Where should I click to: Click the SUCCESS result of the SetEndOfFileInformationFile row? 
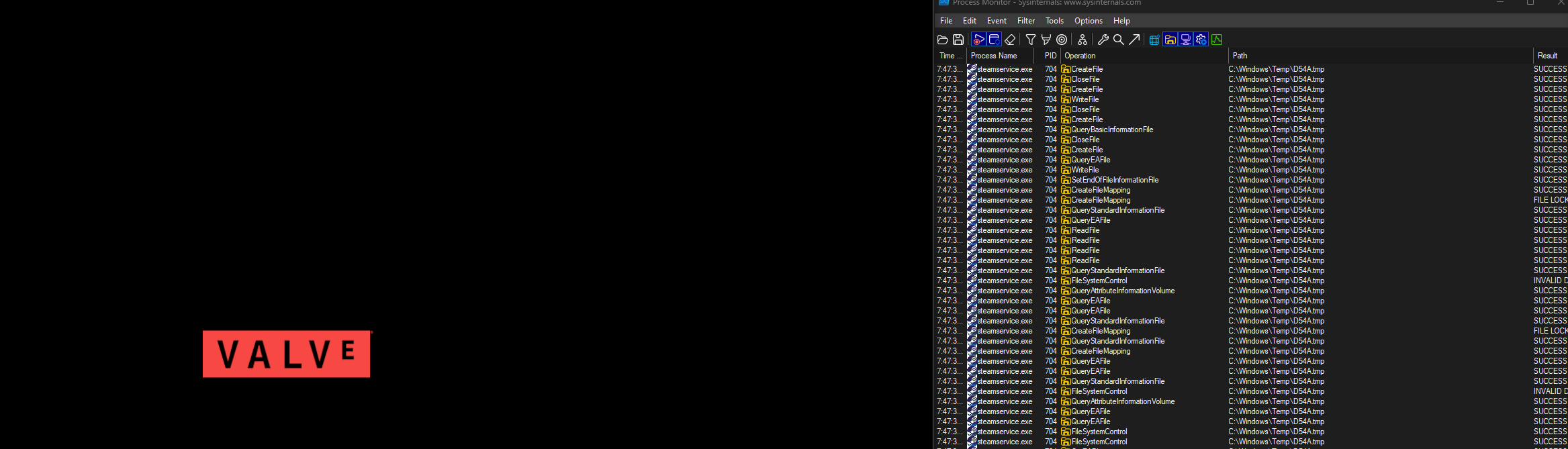1550,180
